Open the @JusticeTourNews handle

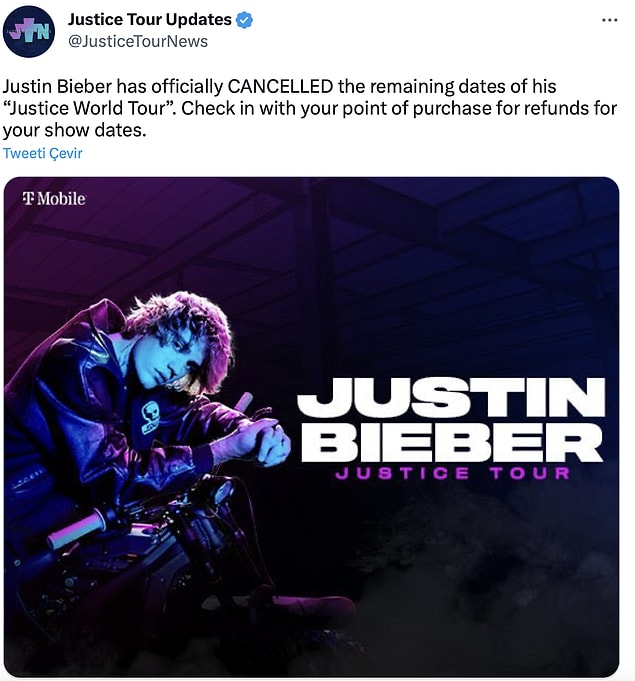138,41
